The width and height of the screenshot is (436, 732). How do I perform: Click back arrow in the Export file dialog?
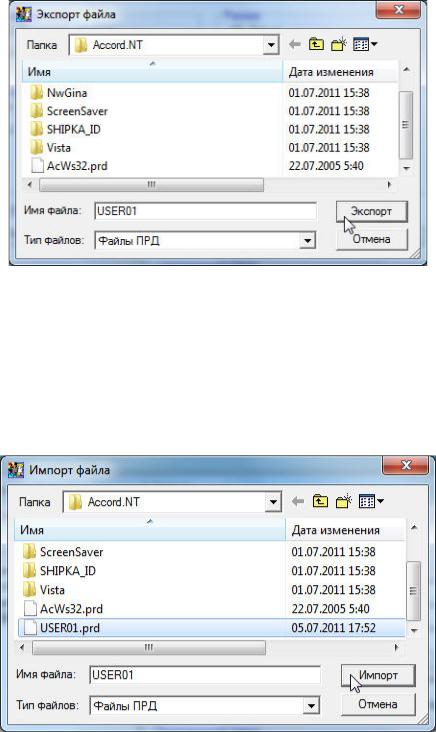(x=295, y=45)
